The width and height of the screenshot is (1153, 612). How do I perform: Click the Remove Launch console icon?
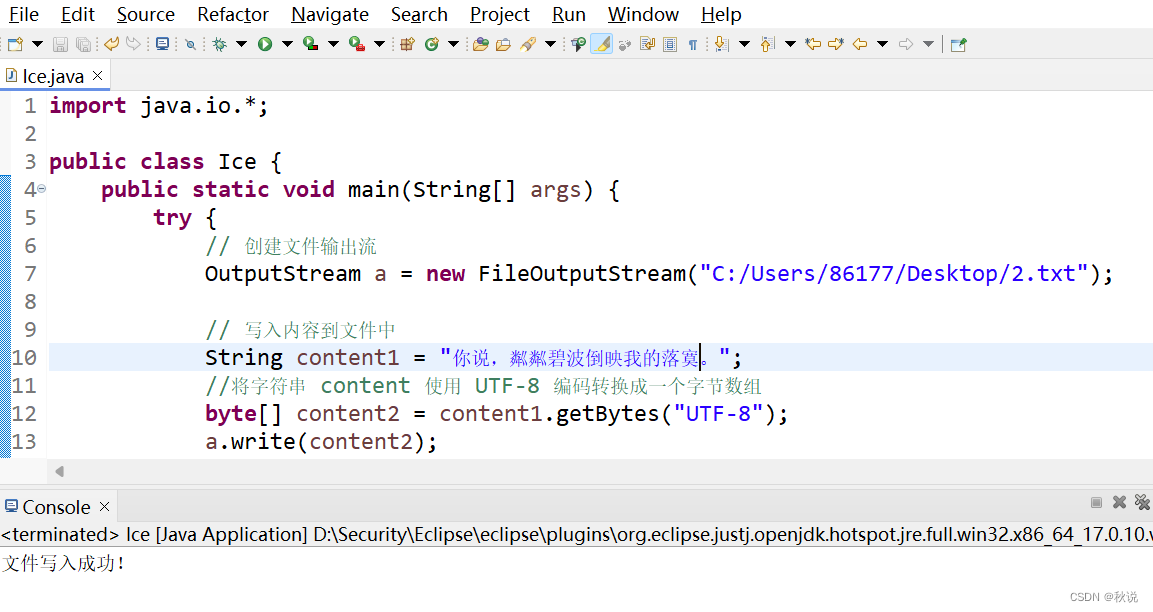(x=1119, y=502)
